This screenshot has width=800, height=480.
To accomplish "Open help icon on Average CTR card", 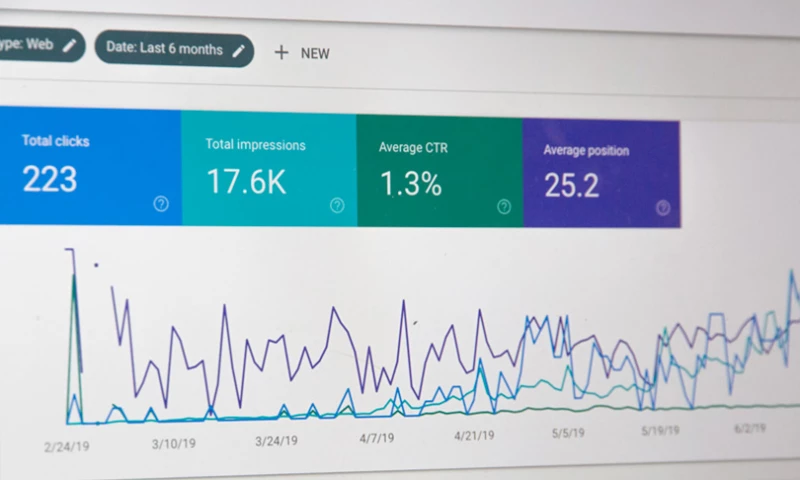I will [x=504, y=207].
